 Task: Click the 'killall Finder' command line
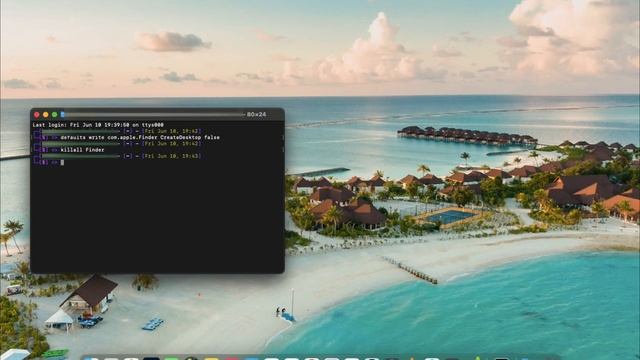pos(82,150)
